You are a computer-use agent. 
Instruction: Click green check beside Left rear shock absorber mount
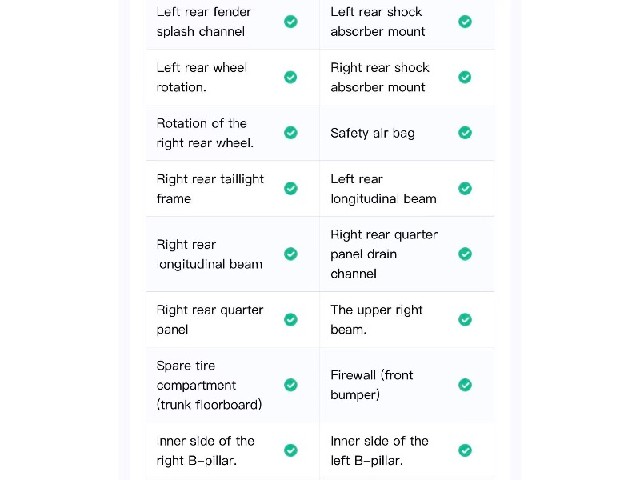[464, 21]
